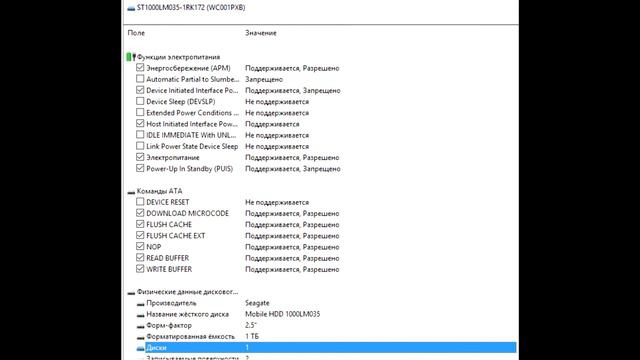
Task: Toggle the NOP command checkbox
Action: 140,246
